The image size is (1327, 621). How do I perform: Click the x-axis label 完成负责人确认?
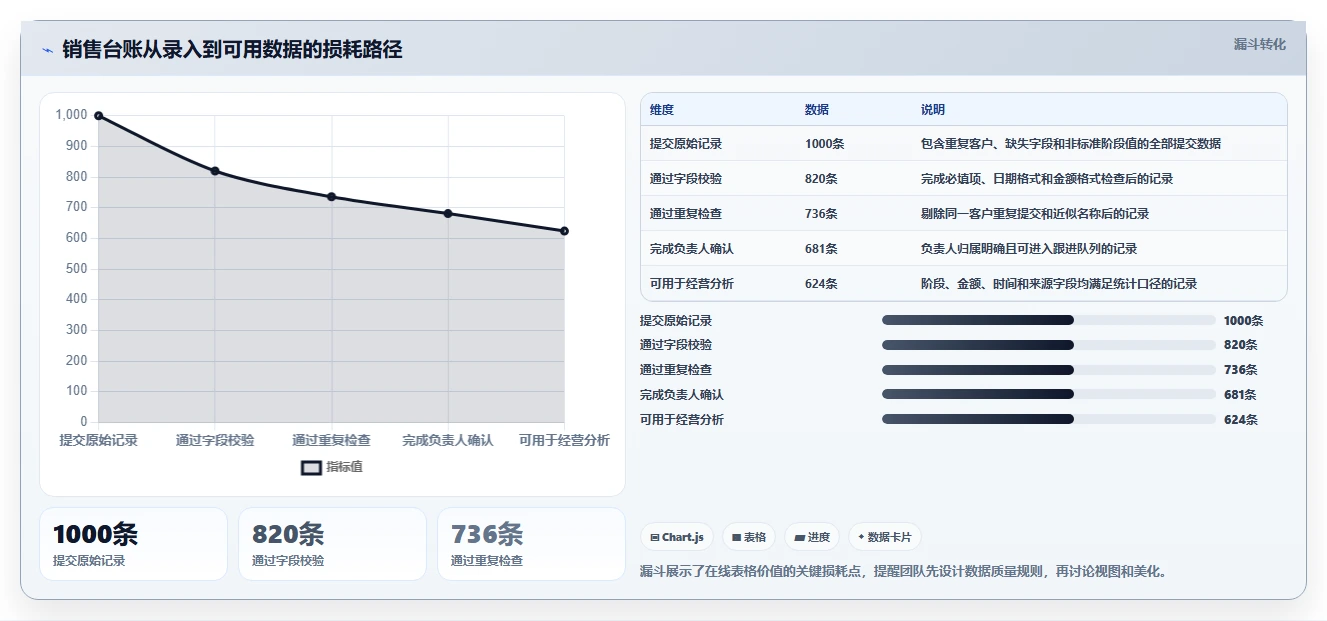tap(448, 440)
